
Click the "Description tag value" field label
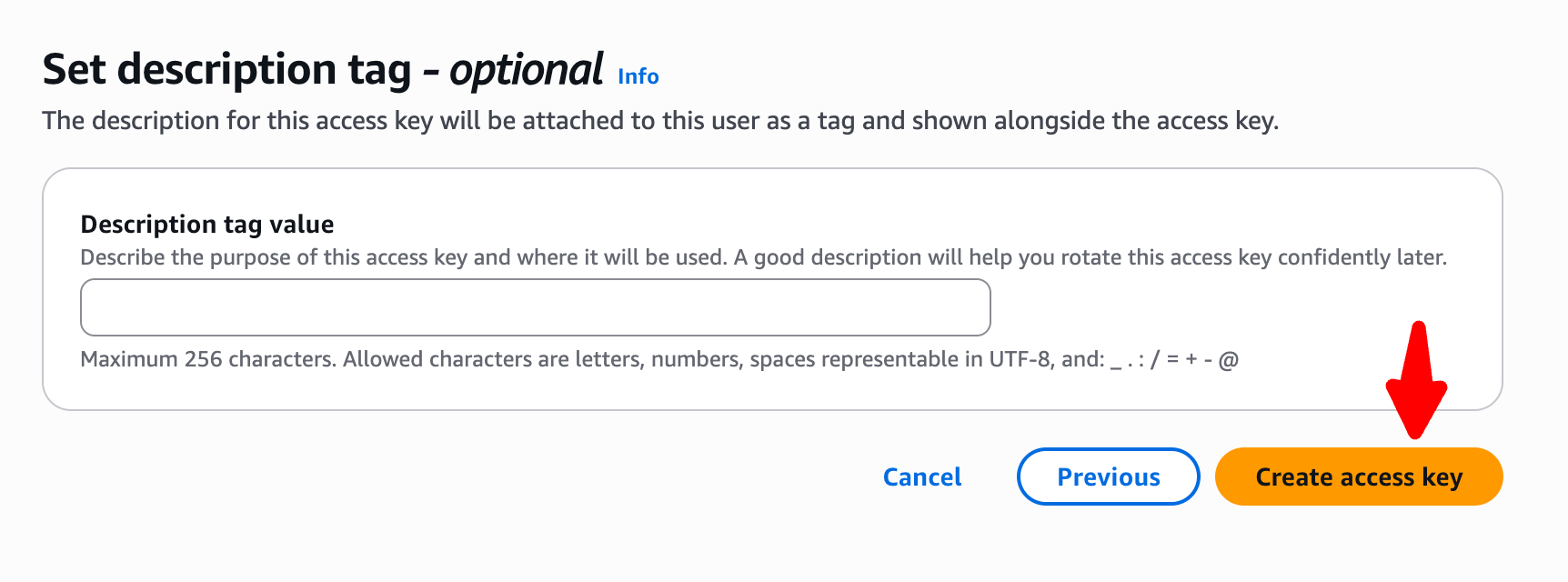[x=207, y=224]
